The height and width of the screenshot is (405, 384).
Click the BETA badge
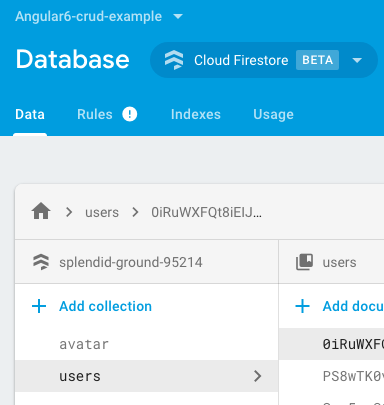pos(317,60)
